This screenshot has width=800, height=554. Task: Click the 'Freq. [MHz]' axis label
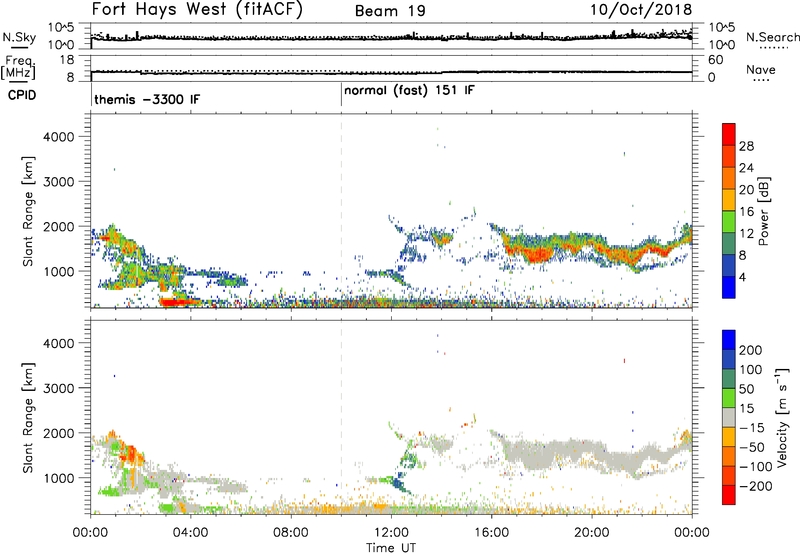(19, 67)
